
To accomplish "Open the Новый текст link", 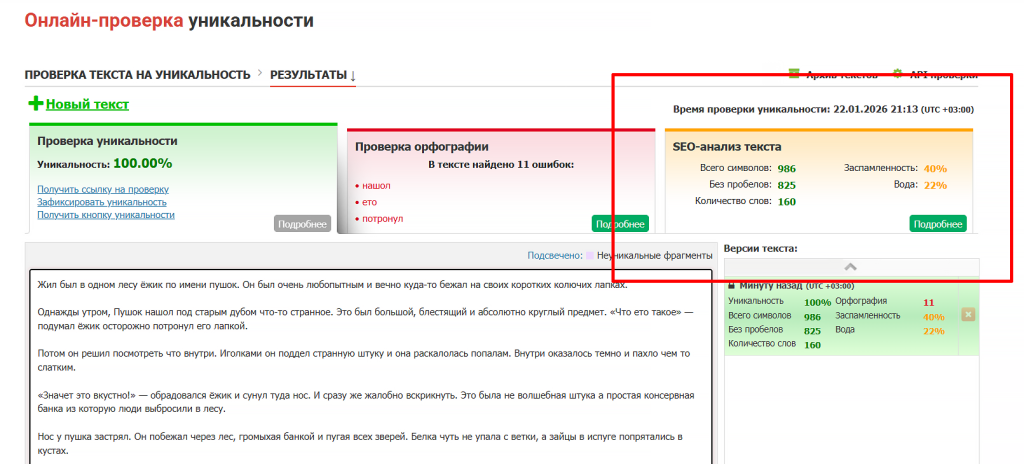I will (x=88, y=105).
